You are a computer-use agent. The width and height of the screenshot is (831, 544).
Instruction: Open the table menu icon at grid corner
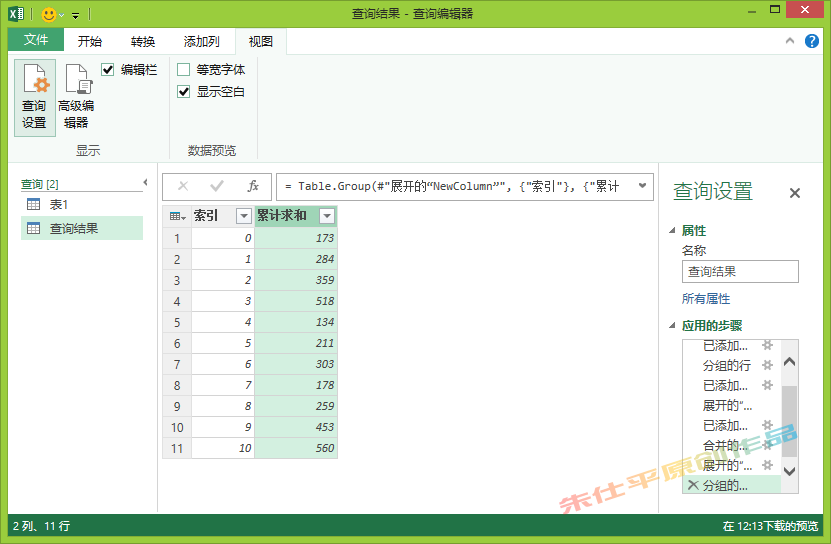(178, 216)
